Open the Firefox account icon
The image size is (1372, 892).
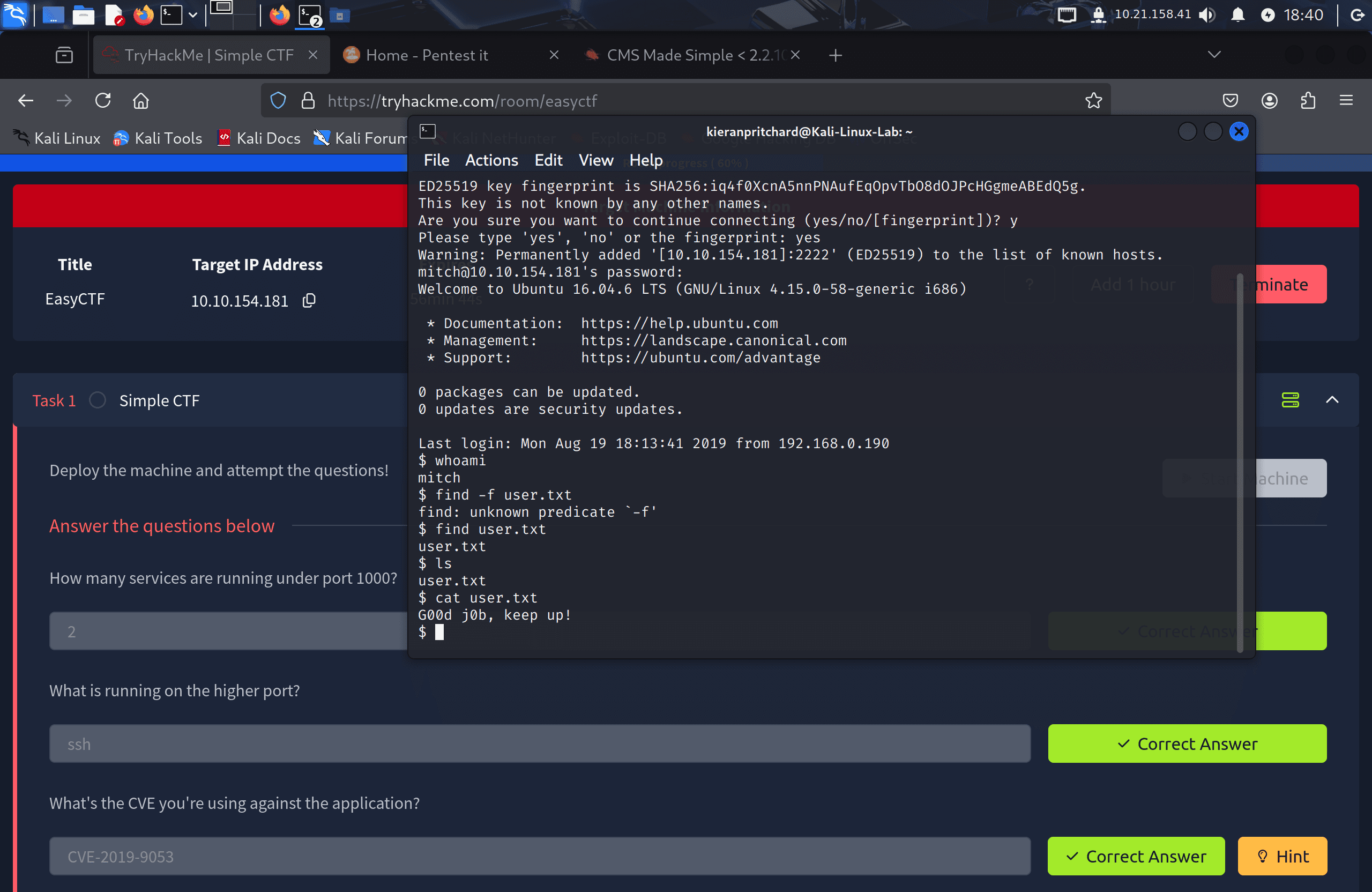tap(1269, 101)
